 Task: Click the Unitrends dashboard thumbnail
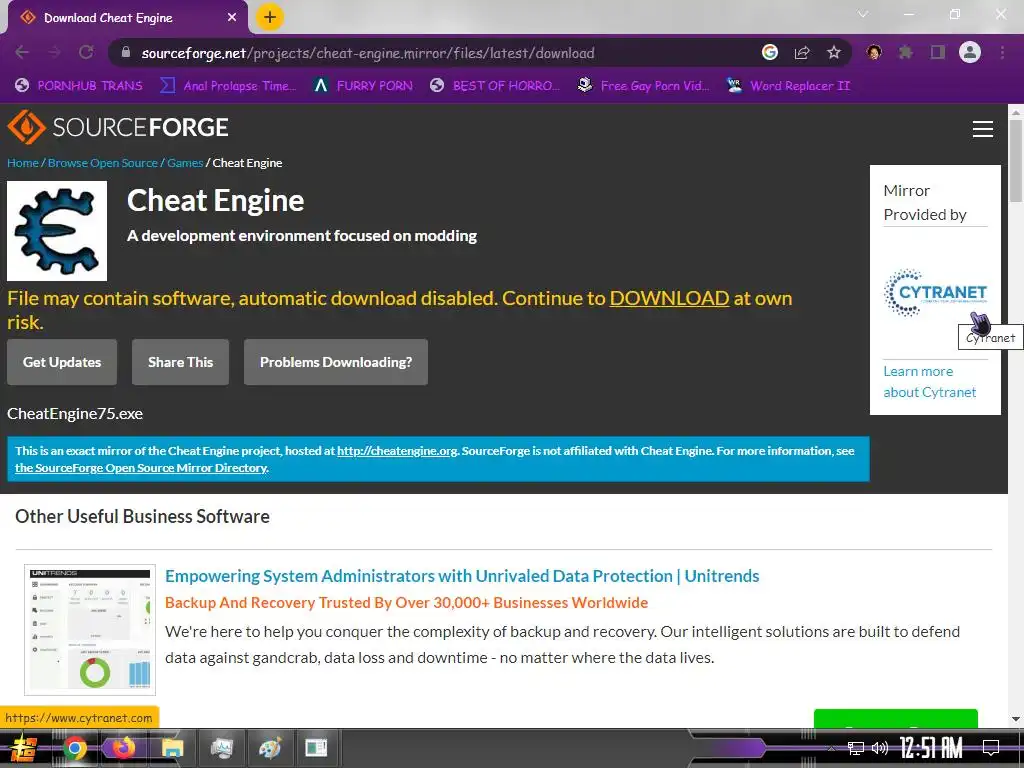[90, 630]
